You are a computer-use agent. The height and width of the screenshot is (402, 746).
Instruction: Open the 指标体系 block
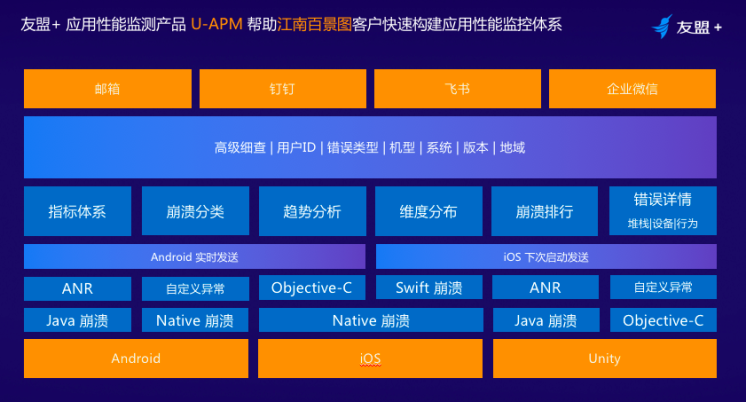[78, 211]
